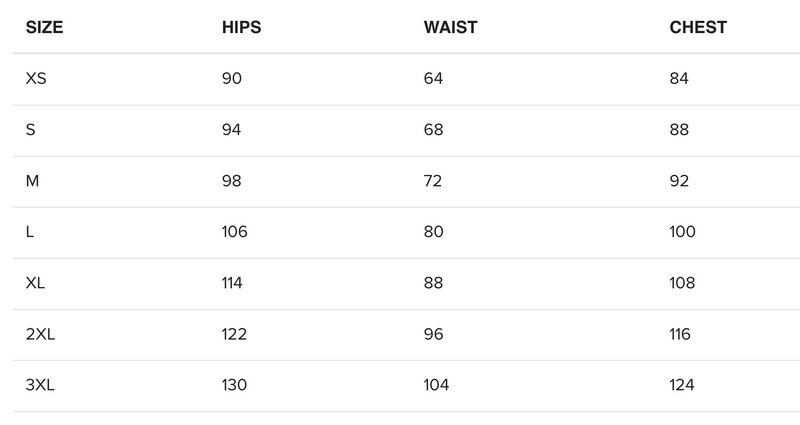Viewport: 800px width, 425px height.
Task: Select the CHEST column header
Action: tap(698, 28)
